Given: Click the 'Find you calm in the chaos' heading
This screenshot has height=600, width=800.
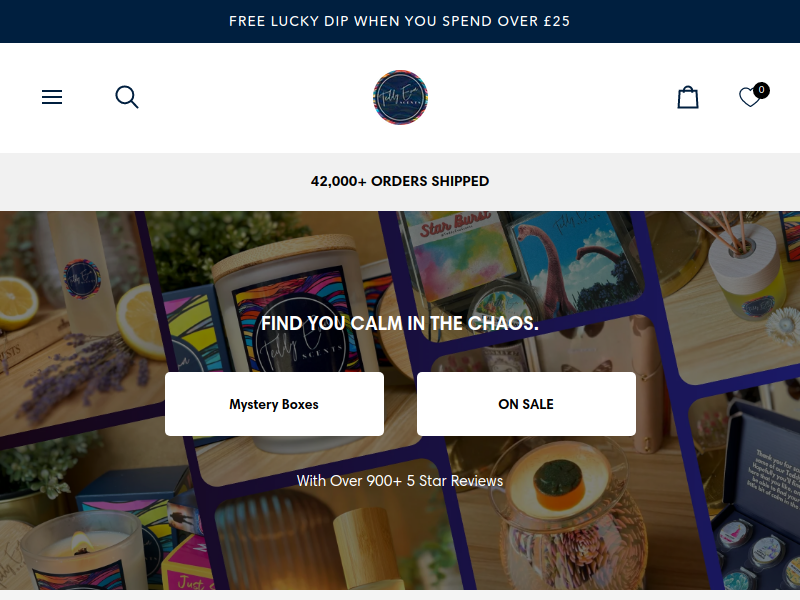Looking at the screenshot, I should click(x=400, y=323).
